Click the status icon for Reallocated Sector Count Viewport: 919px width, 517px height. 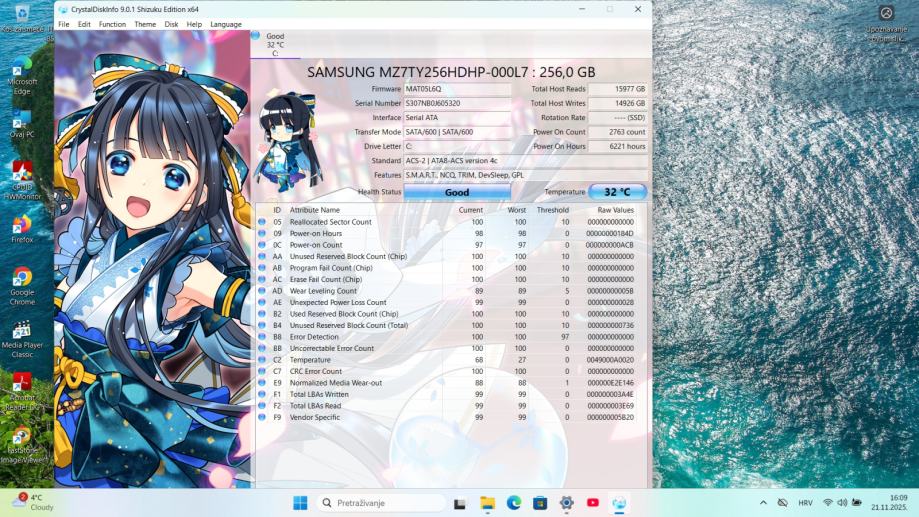click(x=262, y=222)
